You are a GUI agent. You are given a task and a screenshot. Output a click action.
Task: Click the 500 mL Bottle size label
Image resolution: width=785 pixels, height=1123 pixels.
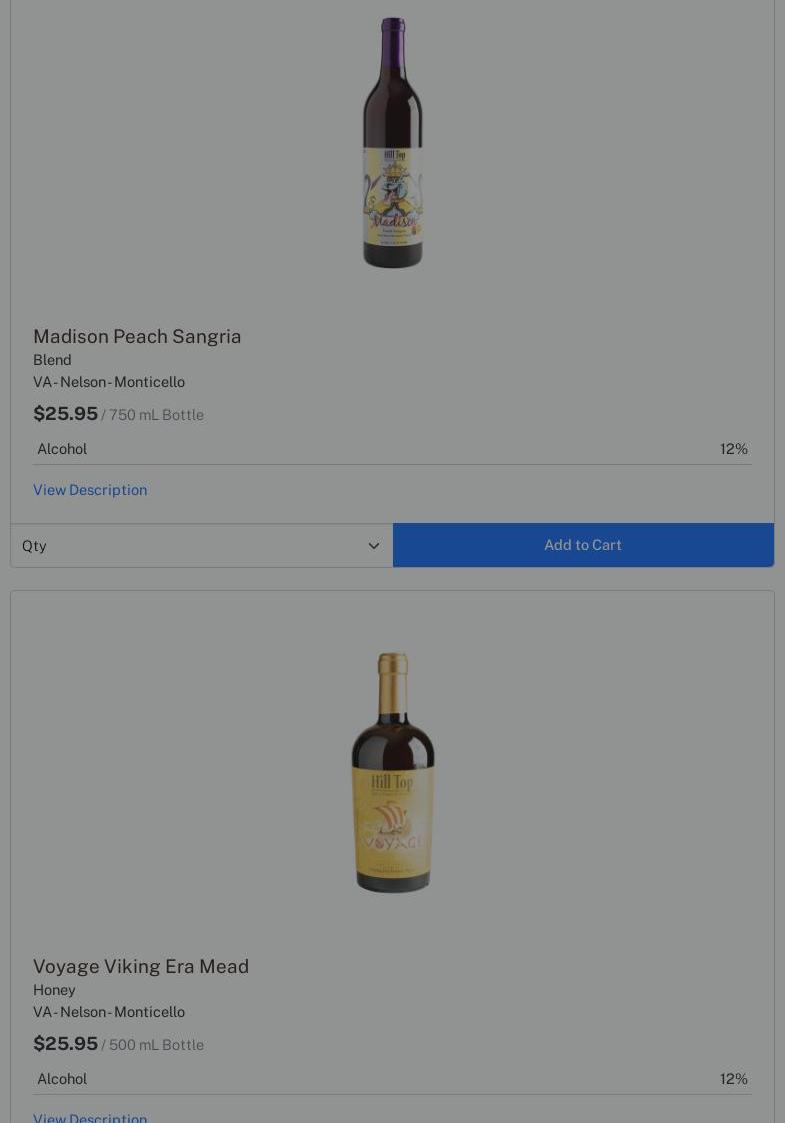click(x=156, y=1045)
